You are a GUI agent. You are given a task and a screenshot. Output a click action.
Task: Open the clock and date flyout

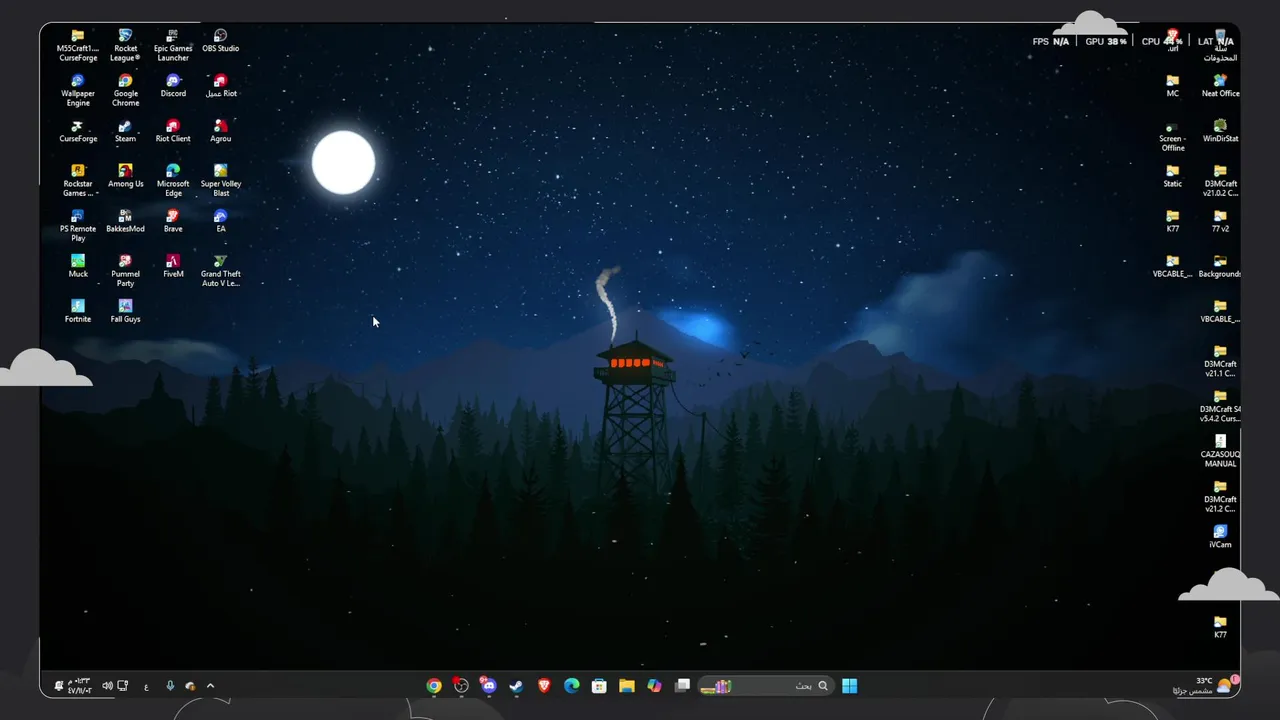[78, 686]
